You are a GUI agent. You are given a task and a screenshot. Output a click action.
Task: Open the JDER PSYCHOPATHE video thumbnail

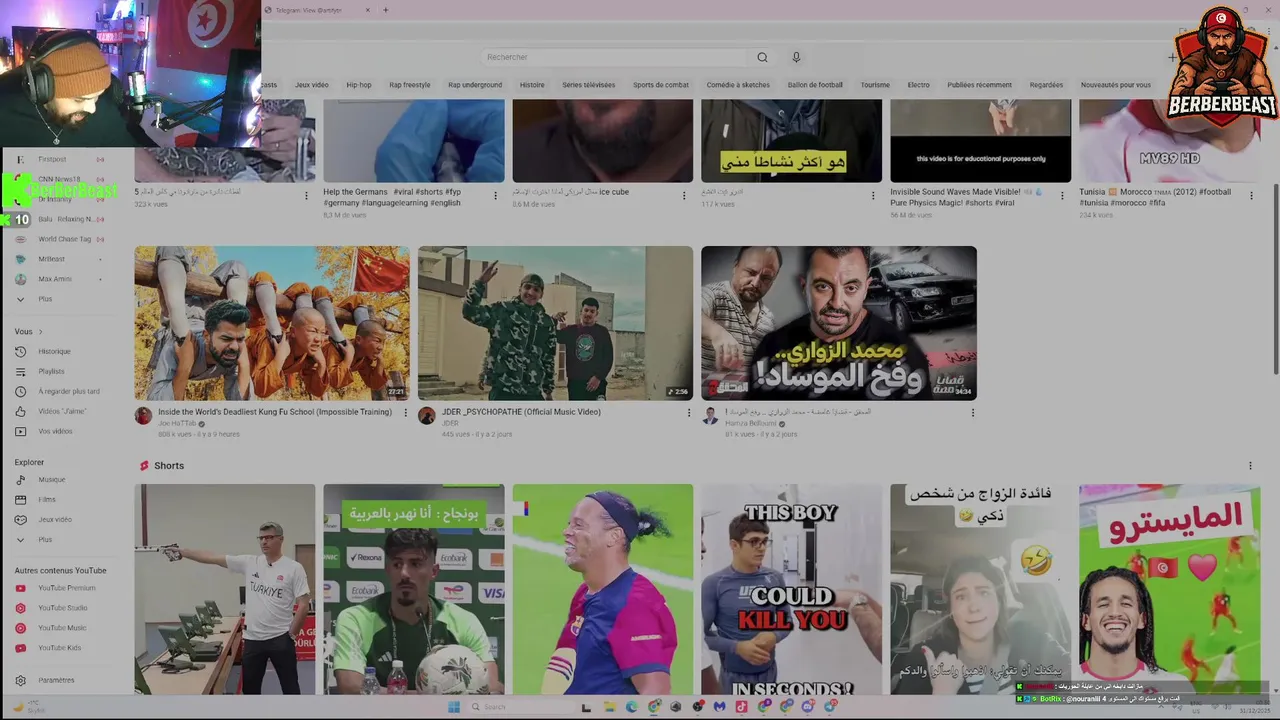(x=555, y=323)
